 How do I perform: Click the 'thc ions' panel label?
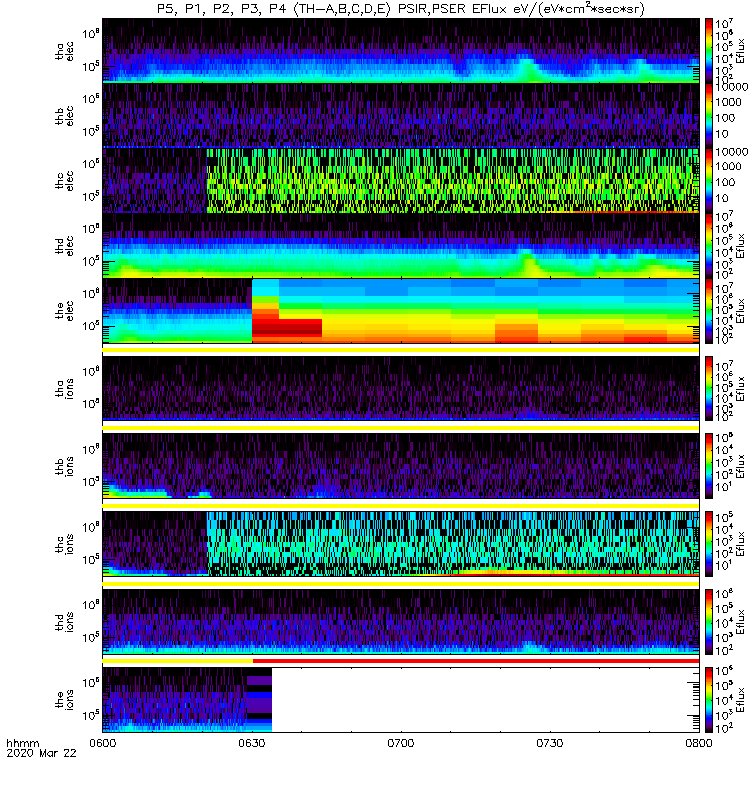[x=64, y=544]
